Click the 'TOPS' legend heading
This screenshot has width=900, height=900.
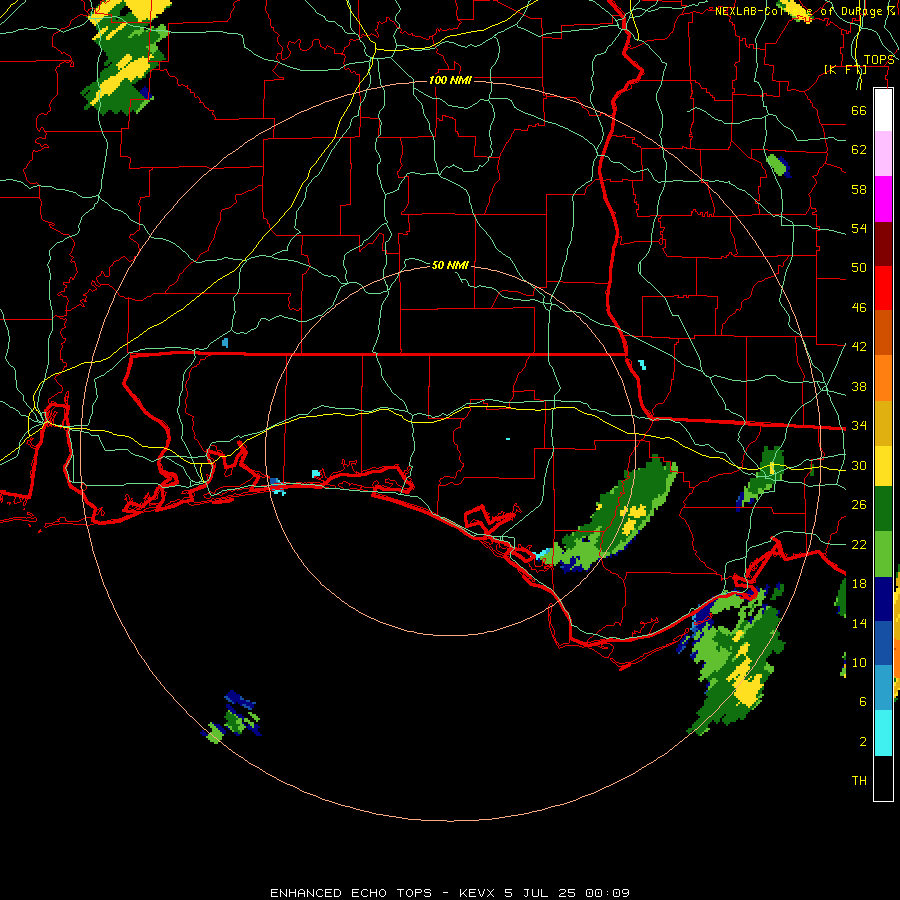(879, 60)
